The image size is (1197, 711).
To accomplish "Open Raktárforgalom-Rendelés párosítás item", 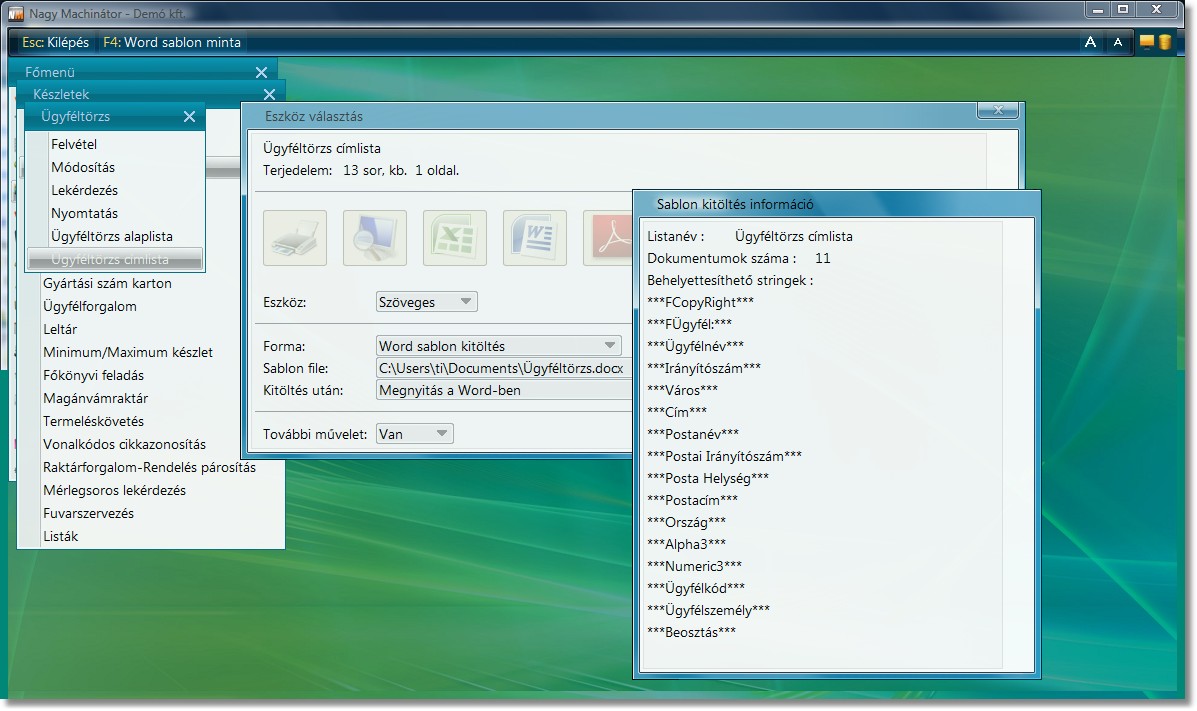I will (x=150, y=467).
